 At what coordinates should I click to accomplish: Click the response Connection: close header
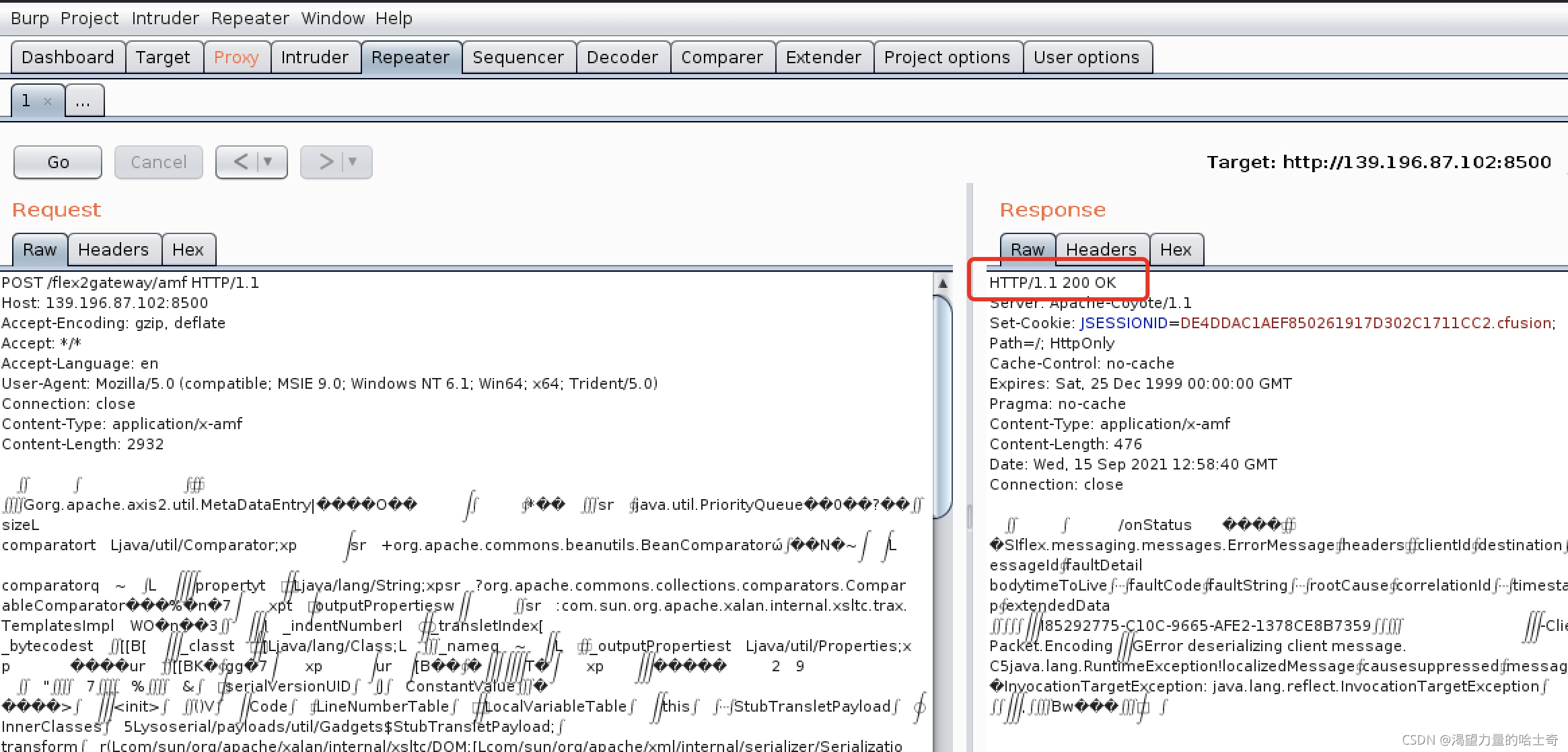(1057, 484)
